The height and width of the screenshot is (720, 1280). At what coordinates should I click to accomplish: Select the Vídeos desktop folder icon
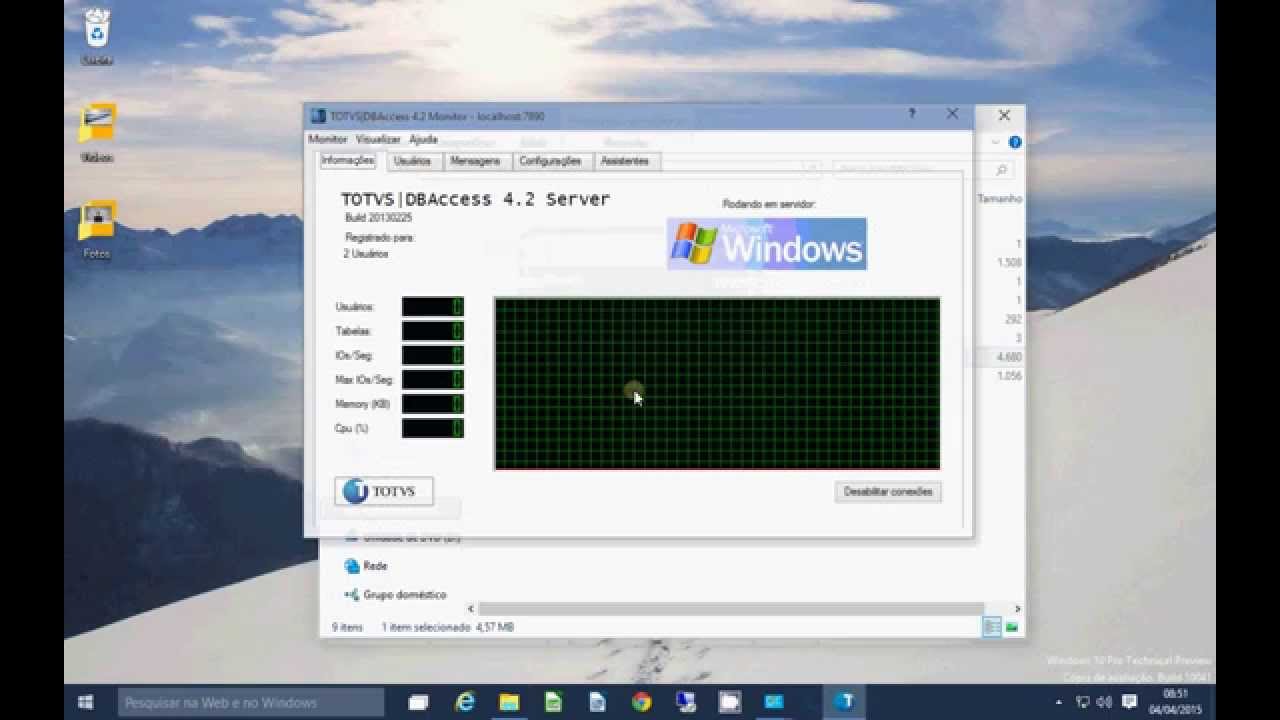(97, 133)
